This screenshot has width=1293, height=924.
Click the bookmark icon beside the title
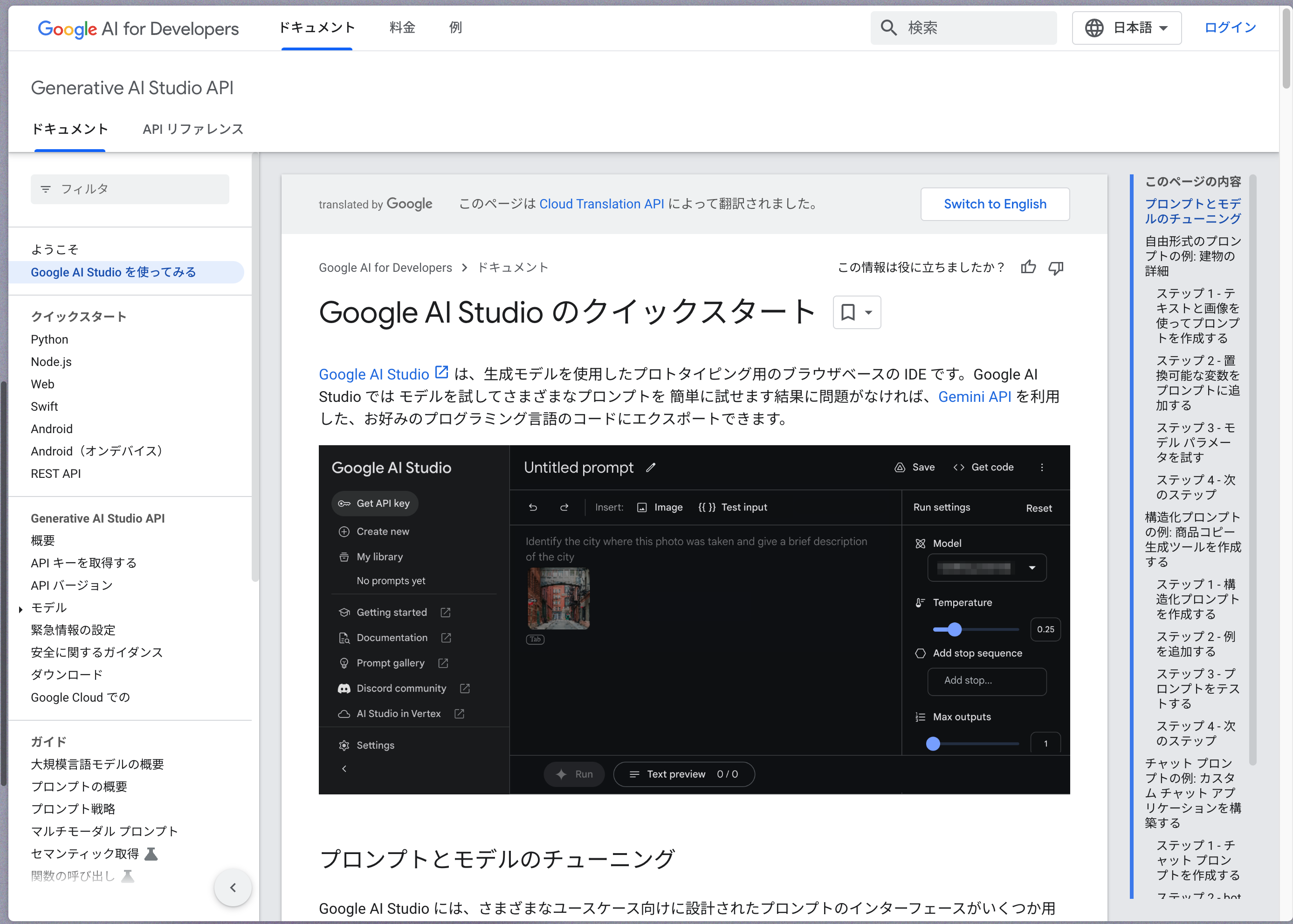pos(847,312)
